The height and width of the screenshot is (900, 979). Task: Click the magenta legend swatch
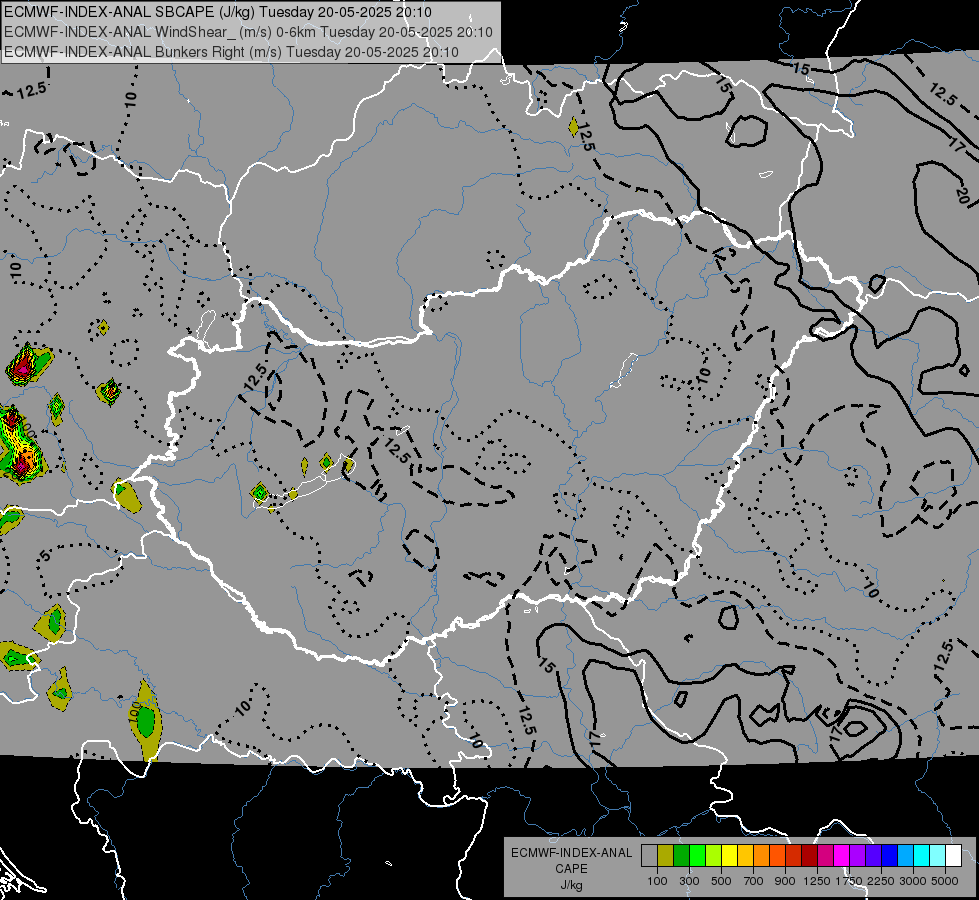[841, 855]
